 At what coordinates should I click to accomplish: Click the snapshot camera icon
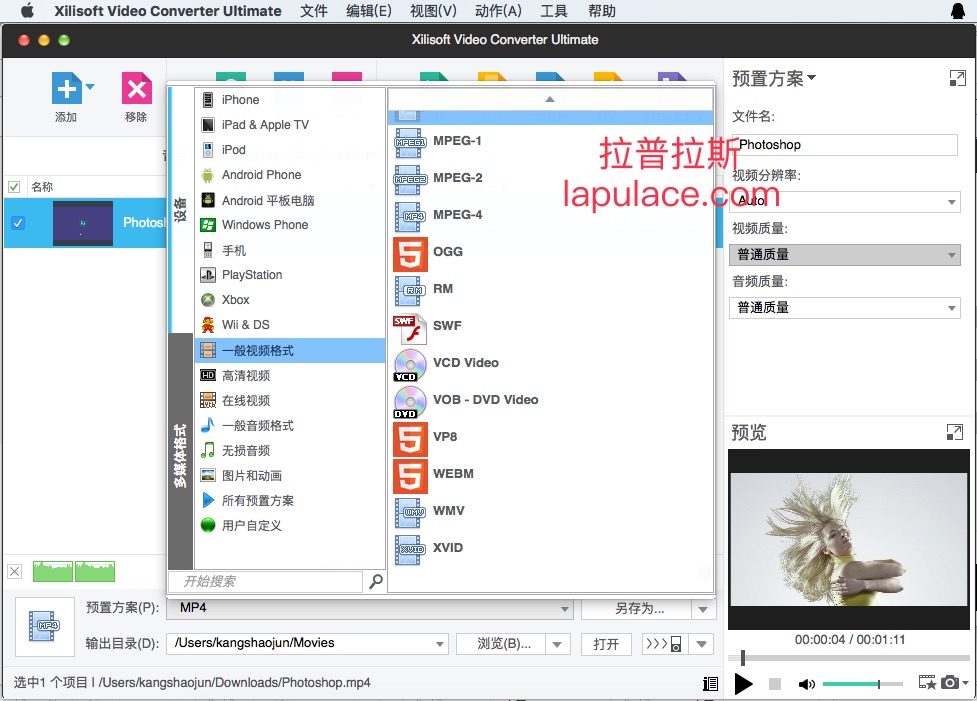pyautogui.click(x=950, y=683)
